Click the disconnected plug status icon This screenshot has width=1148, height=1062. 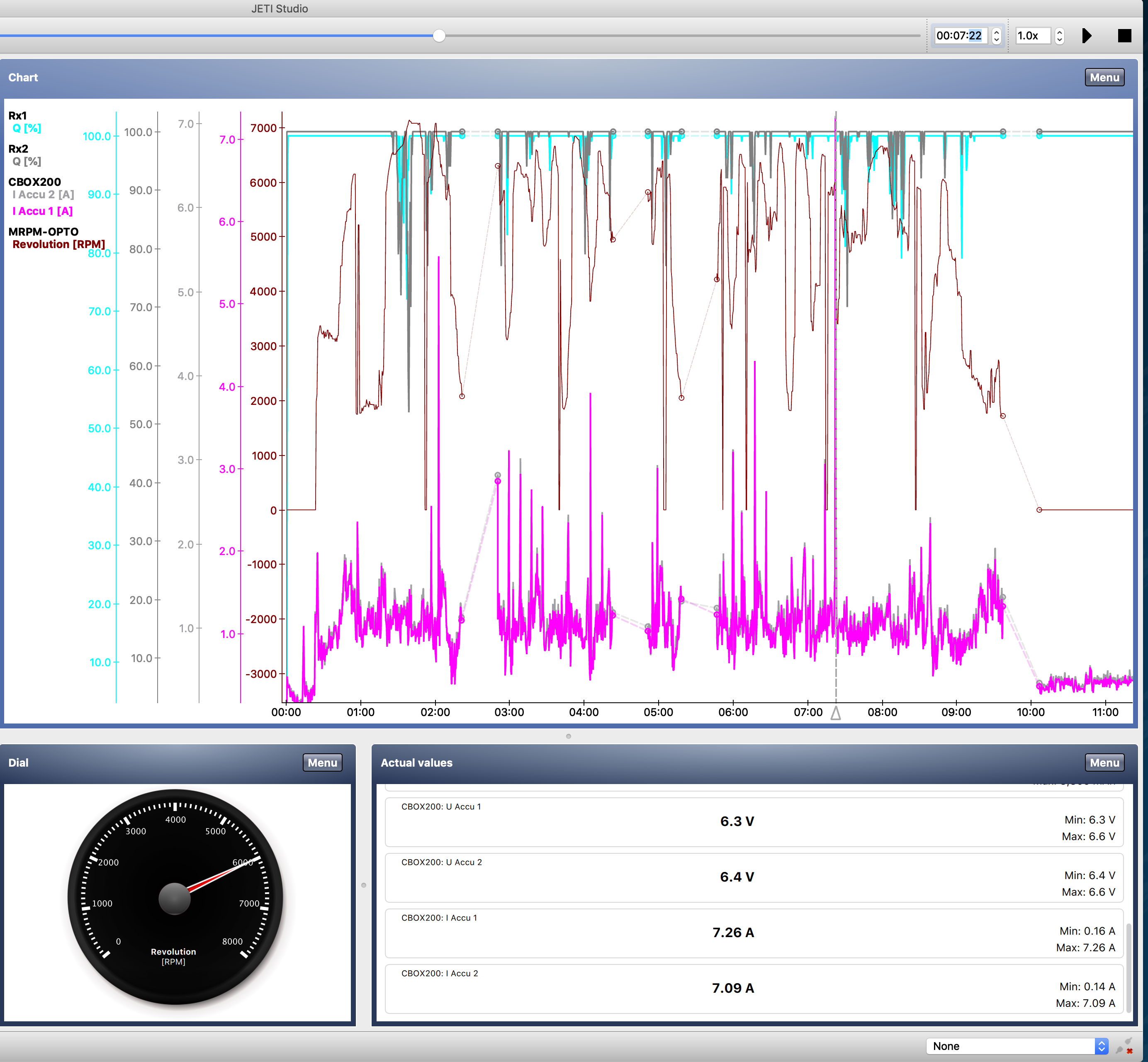click(x=1124, y=1046)
